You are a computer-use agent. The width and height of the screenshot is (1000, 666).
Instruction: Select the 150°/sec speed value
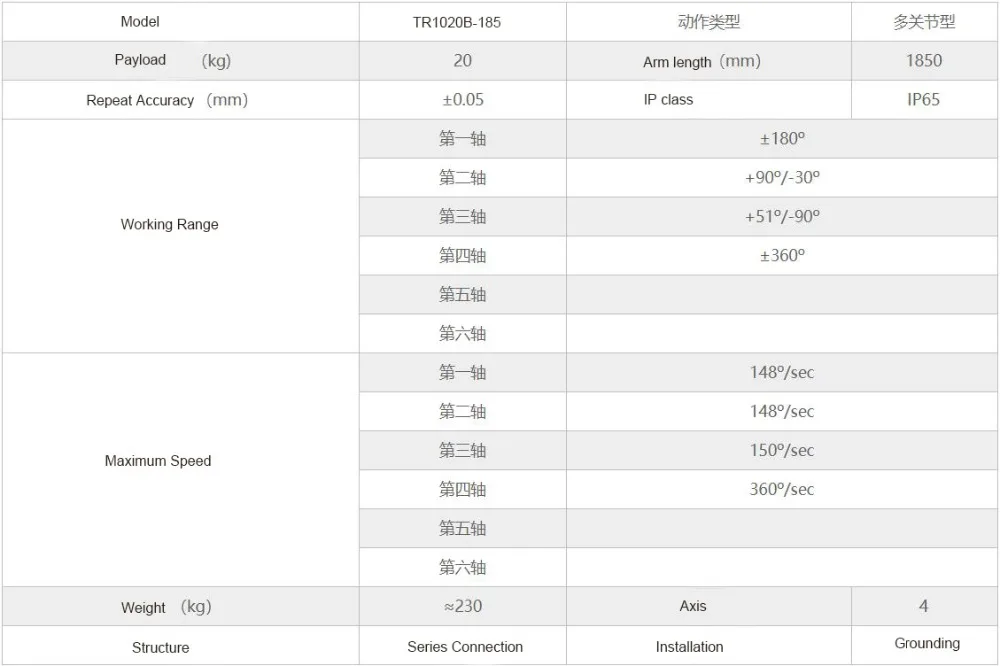click(782, 450)
